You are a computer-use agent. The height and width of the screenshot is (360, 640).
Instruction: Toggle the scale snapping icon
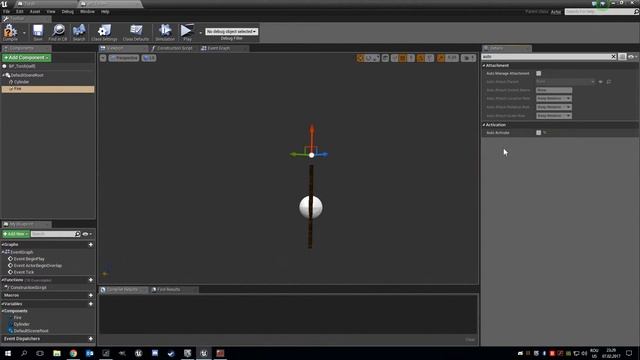coord(440,58)
